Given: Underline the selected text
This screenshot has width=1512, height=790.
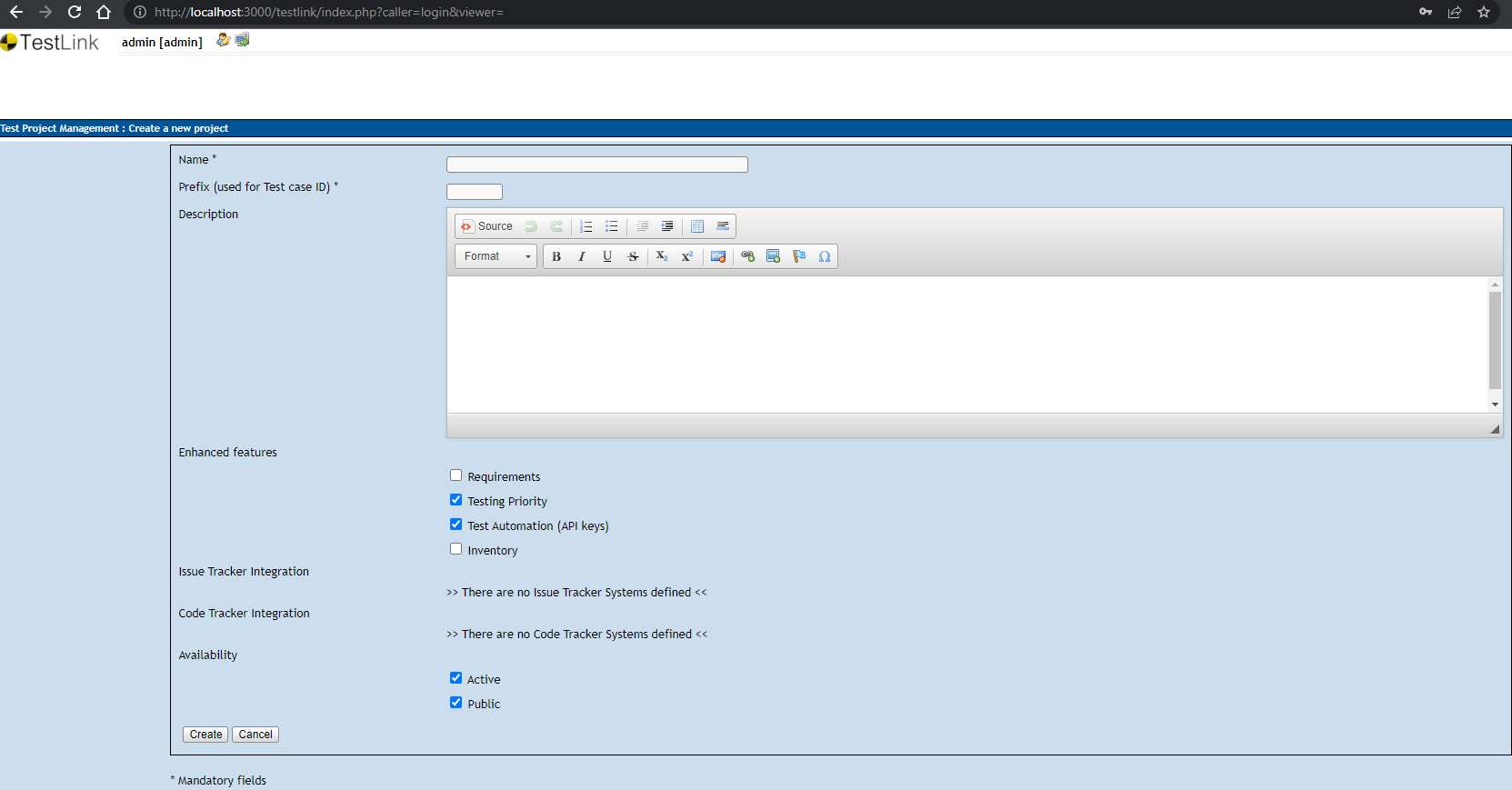Looking at the screenshot, I should (607, 256).
